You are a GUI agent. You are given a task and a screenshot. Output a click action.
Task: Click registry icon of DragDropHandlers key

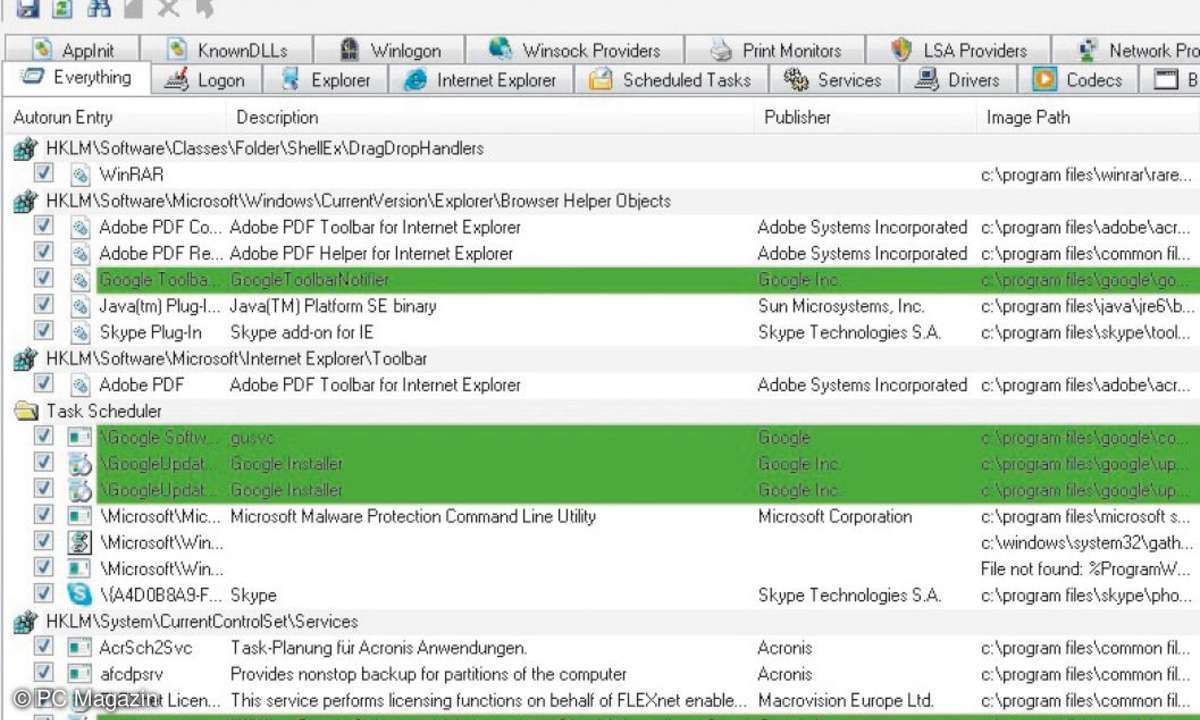pyautogui.click(x=25, y=149)
